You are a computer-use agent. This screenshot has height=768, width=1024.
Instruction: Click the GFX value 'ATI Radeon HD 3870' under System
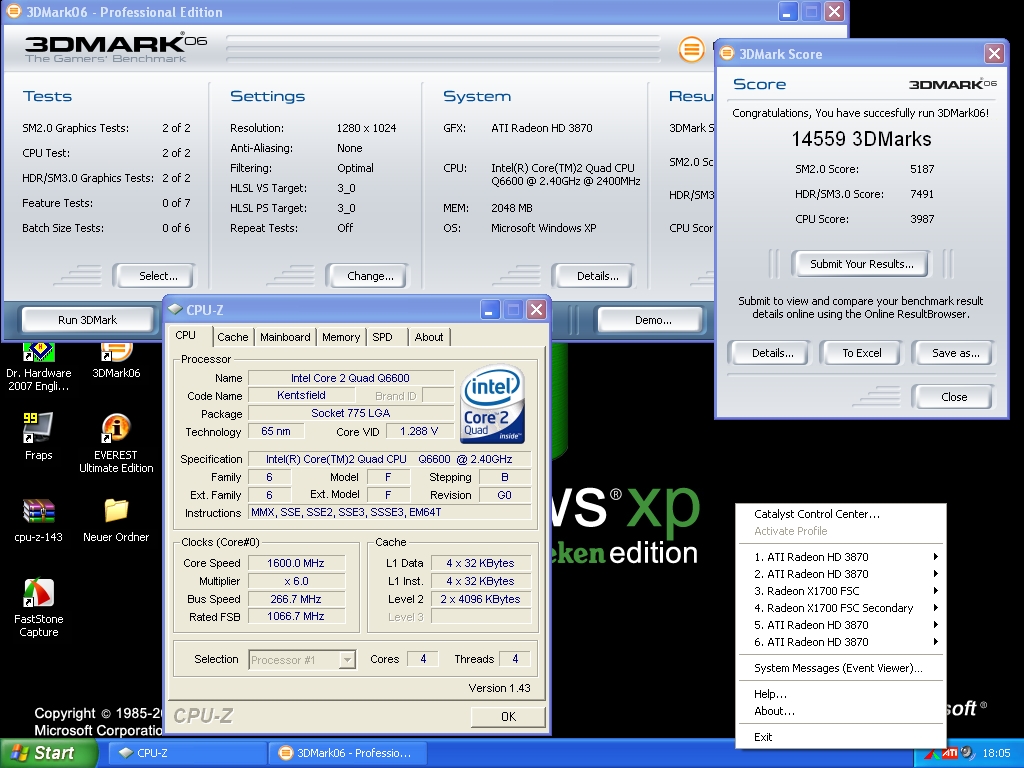click(541, 128)
